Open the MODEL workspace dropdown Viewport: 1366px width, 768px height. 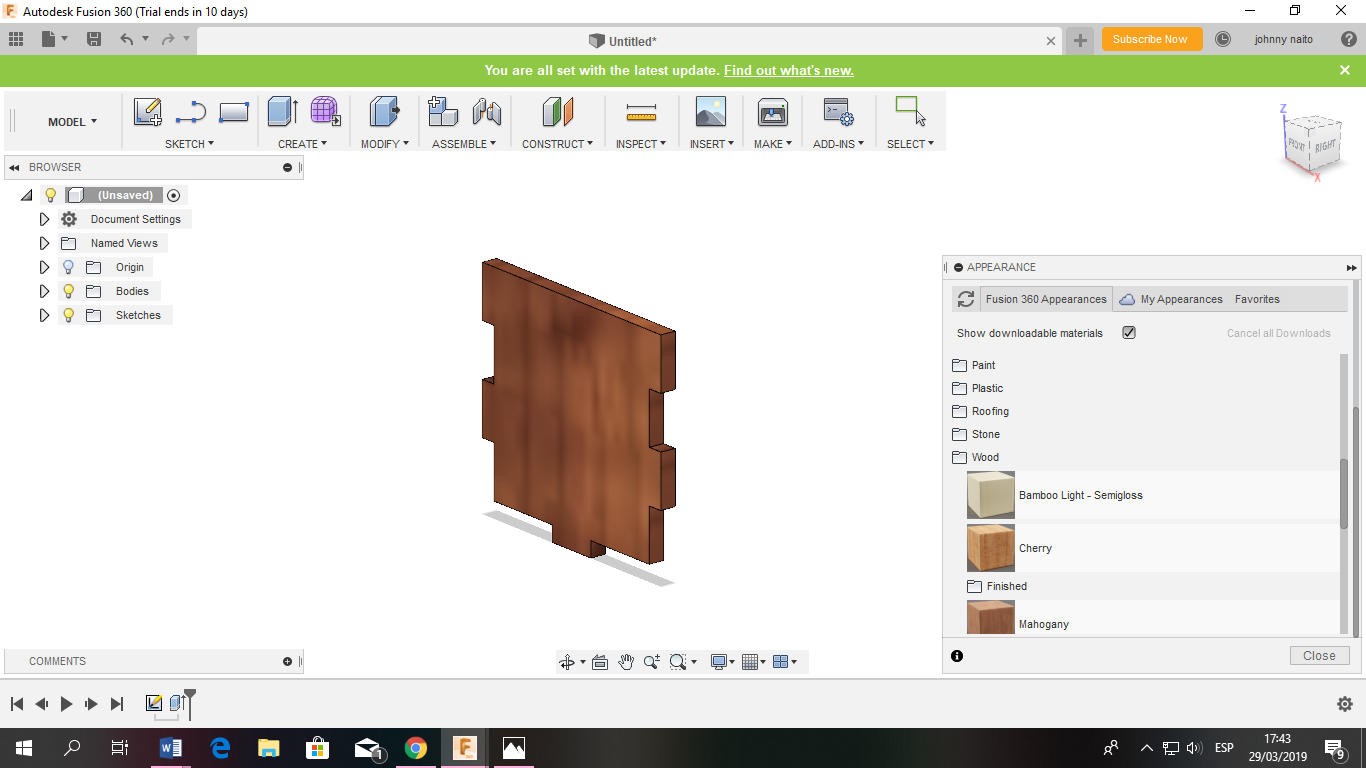pos(73,122)
